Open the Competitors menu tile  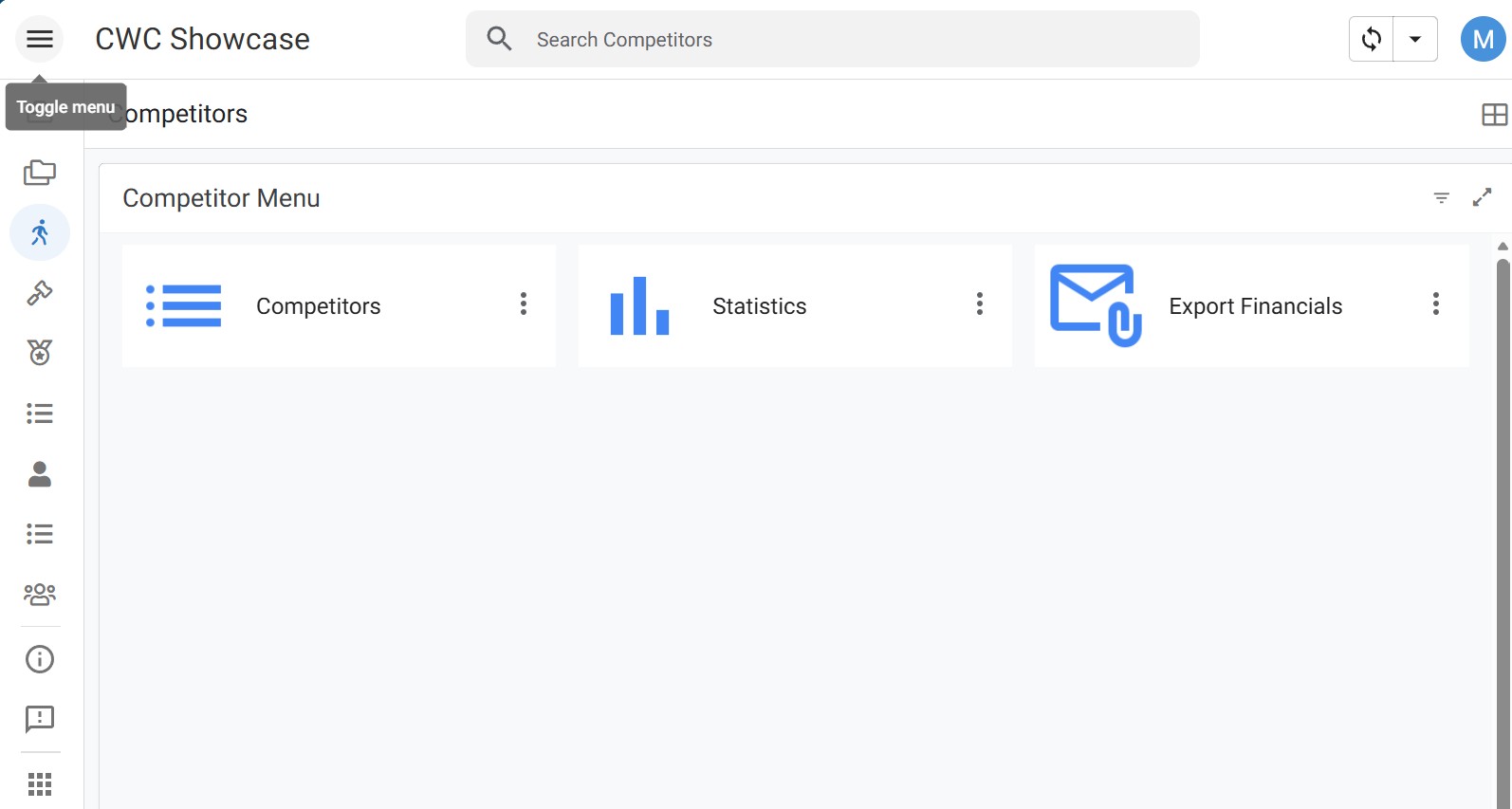318,306
